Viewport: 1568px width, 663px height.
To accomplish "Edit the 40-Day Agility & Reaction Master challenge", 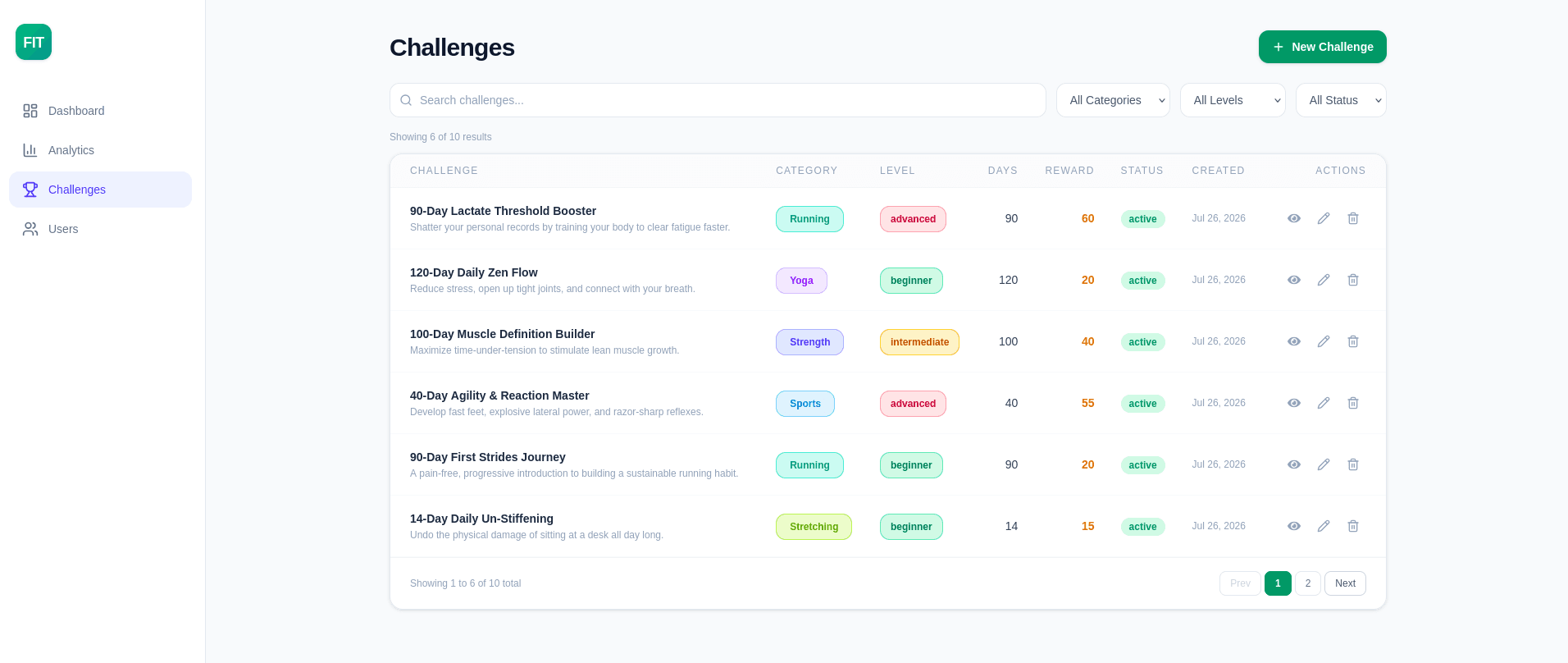I will [x=1324, y=403].
